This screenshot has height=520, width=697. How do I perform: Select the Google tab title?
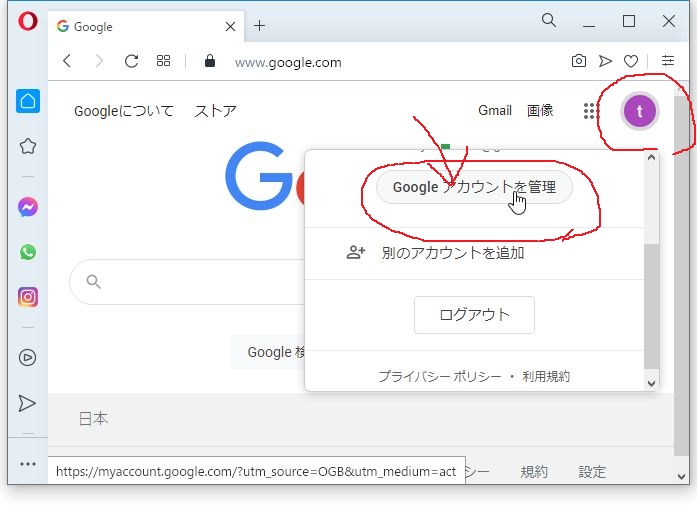[x=93, y=27]
